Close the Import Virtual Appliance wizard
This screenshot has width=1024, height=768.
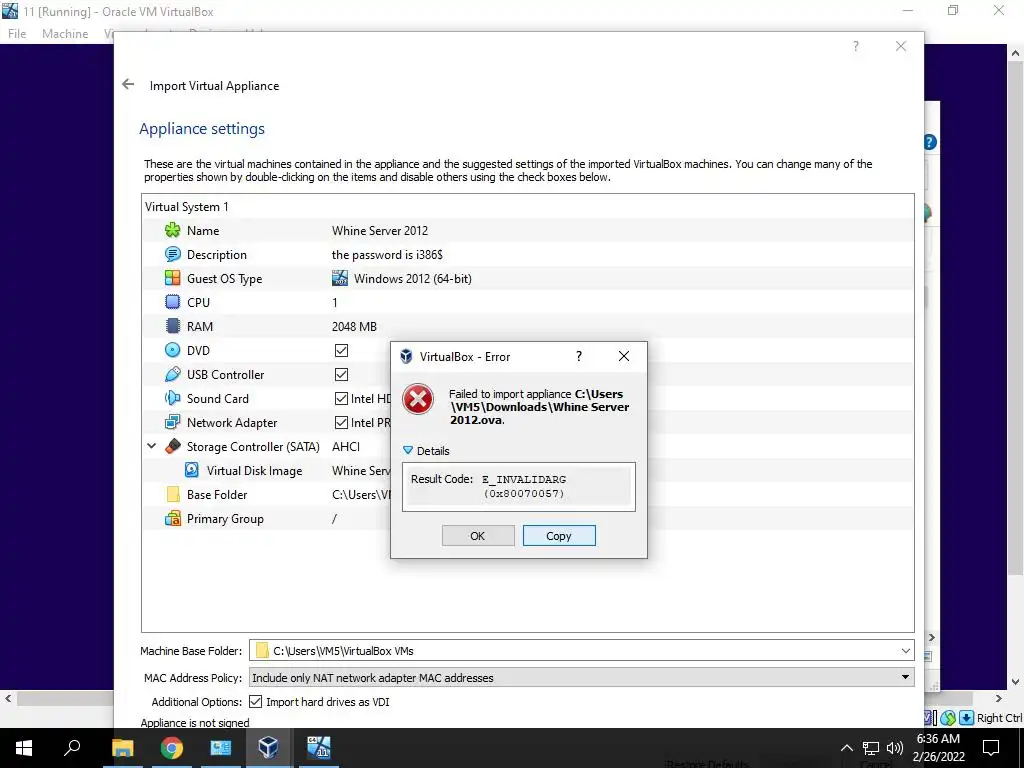[901, 46]
